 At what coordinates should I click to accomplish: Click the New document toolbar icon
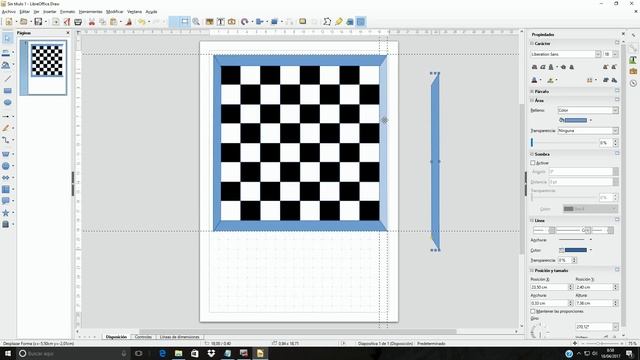[x=9, y=22]
